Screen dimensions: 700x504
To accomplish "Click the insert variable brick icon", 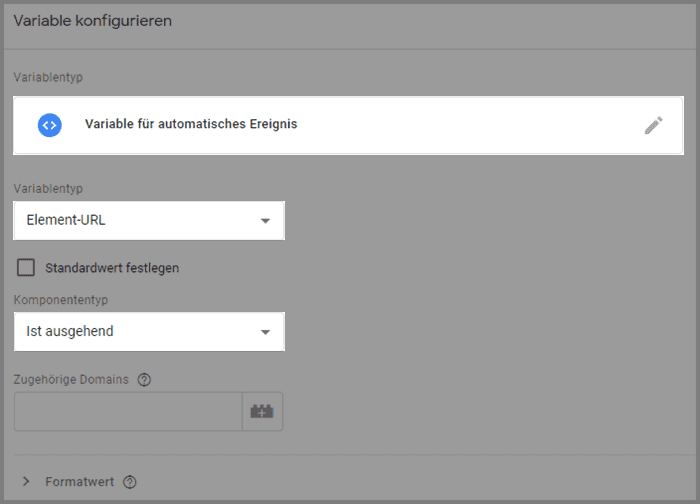I will 262,412.
